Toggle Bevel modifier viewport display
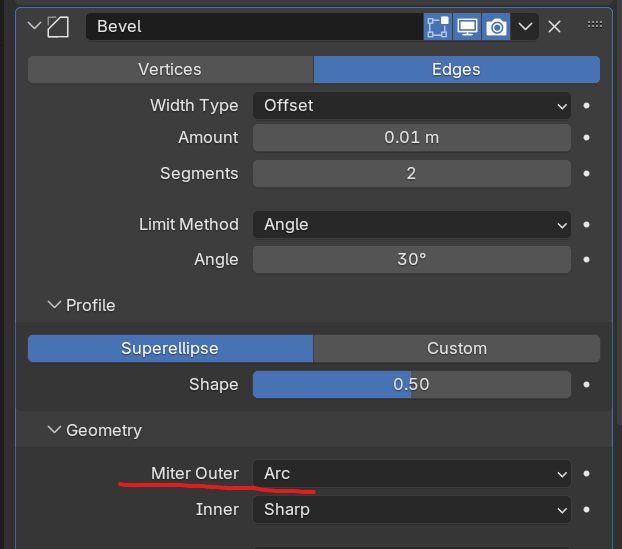 (x=467, y=27)
